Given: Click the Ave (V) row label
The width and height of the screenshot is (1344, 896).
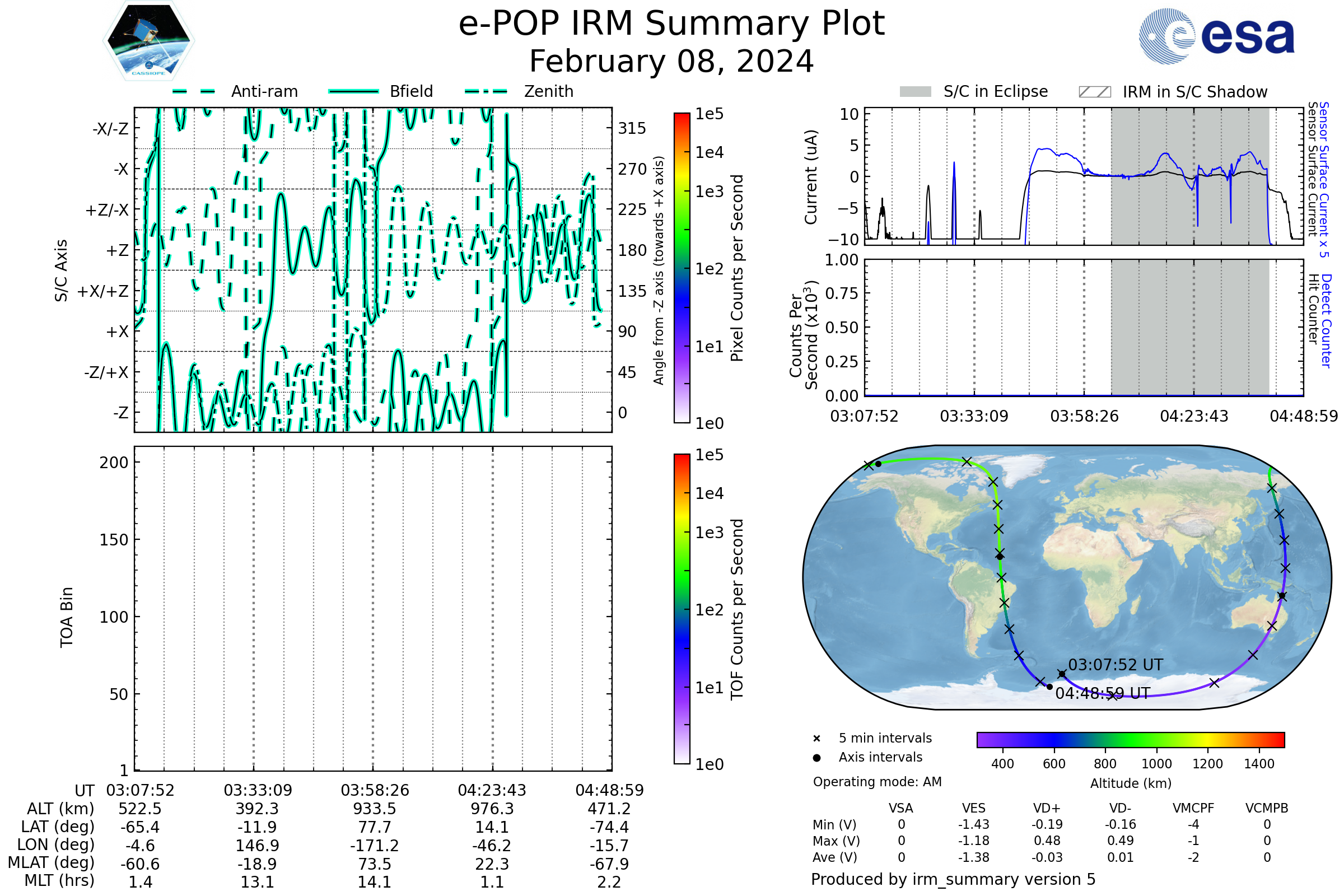Looking at the screenshot, I should [836, 858].
